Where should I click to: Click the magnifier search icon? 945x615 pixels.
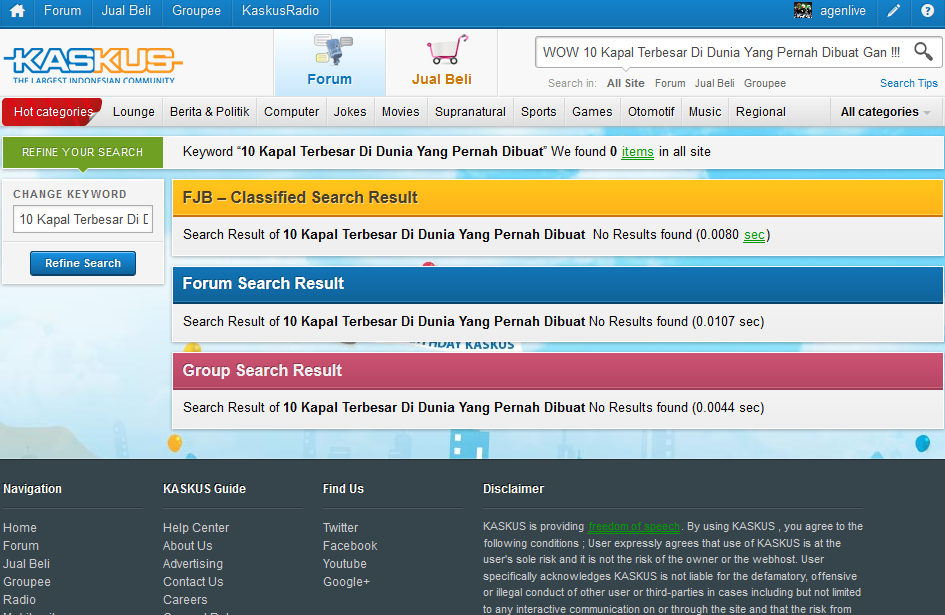(923, 52)
